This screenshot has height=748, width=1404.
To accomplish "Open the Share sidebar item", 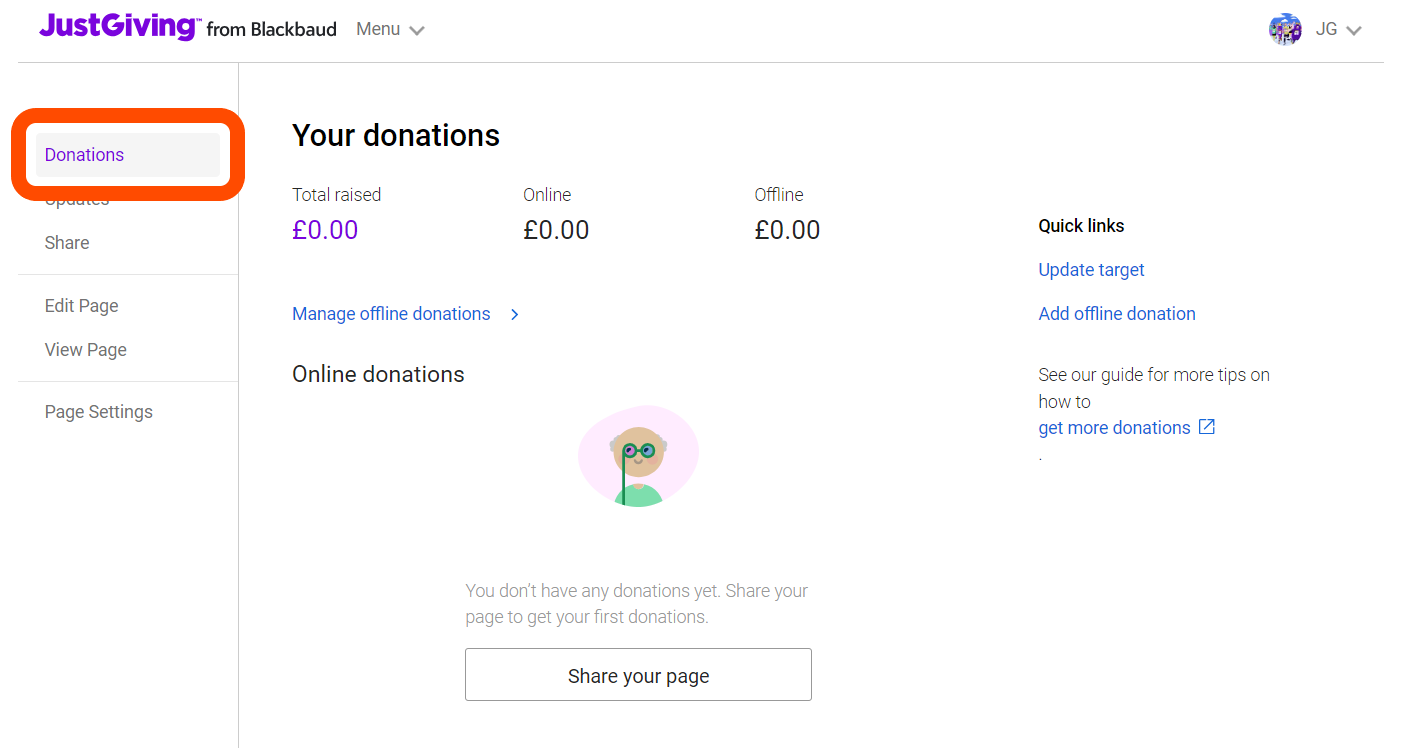I will coord(67,243).
